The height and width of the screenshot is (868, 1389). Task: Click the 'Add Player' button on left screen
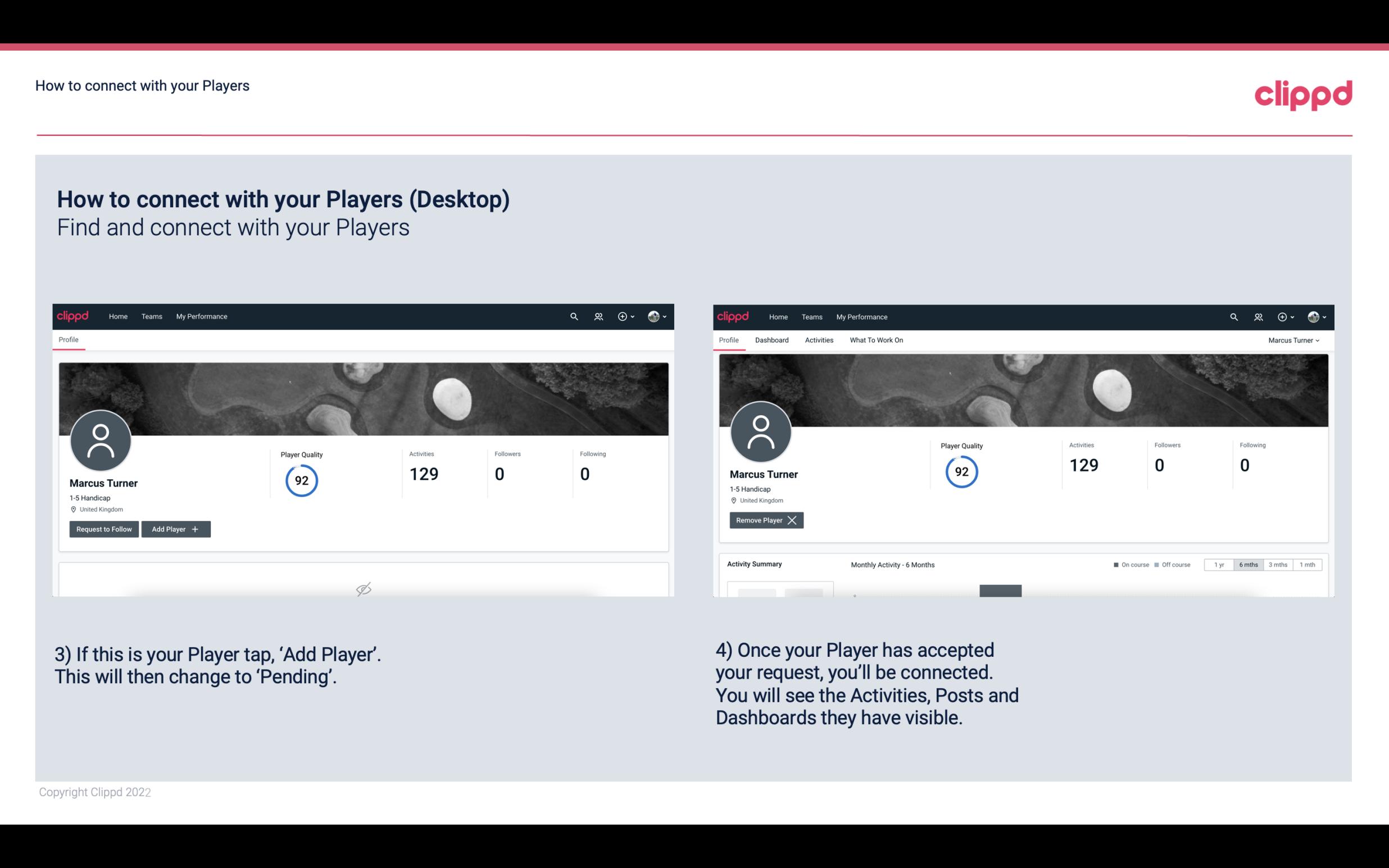[175, 528]
